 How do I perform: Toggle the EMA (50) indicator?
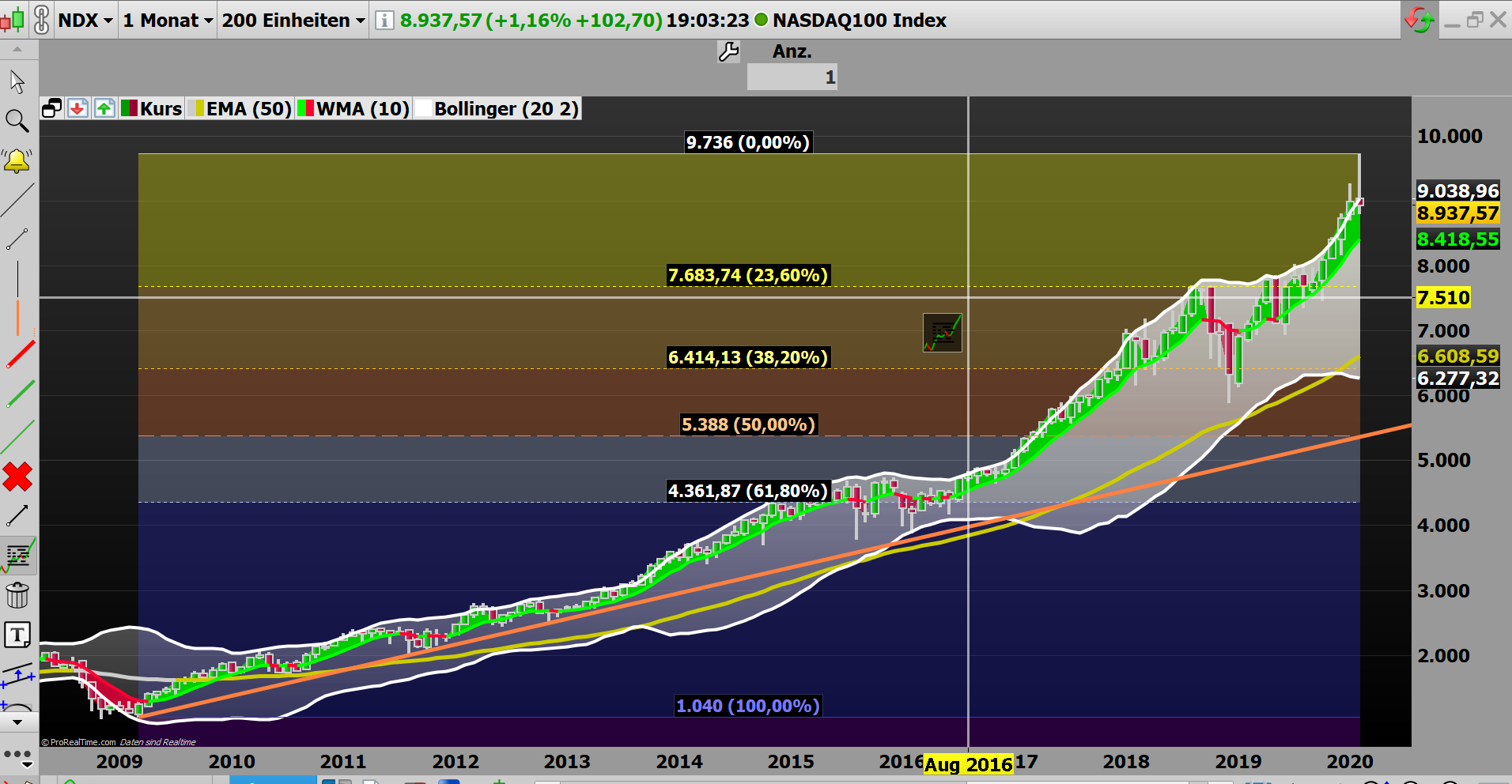pos(248,108)
